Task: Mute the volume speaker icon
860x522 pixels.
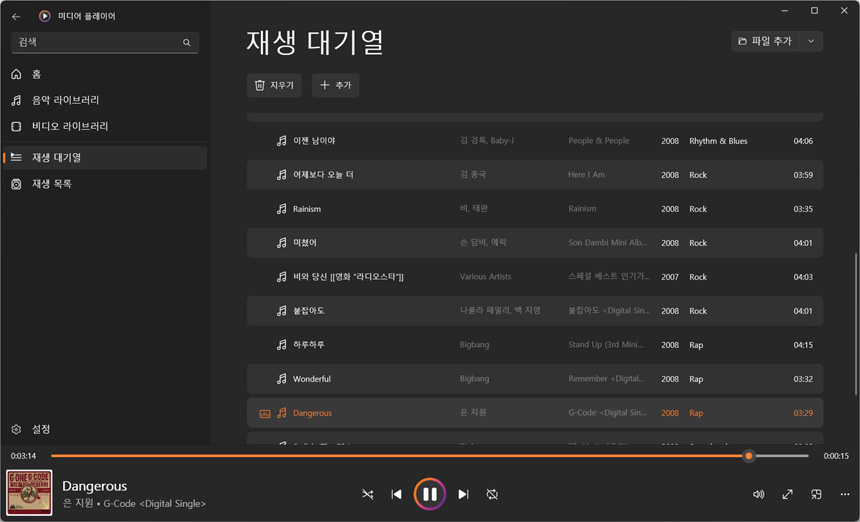Action: click(x=758, y=494)
